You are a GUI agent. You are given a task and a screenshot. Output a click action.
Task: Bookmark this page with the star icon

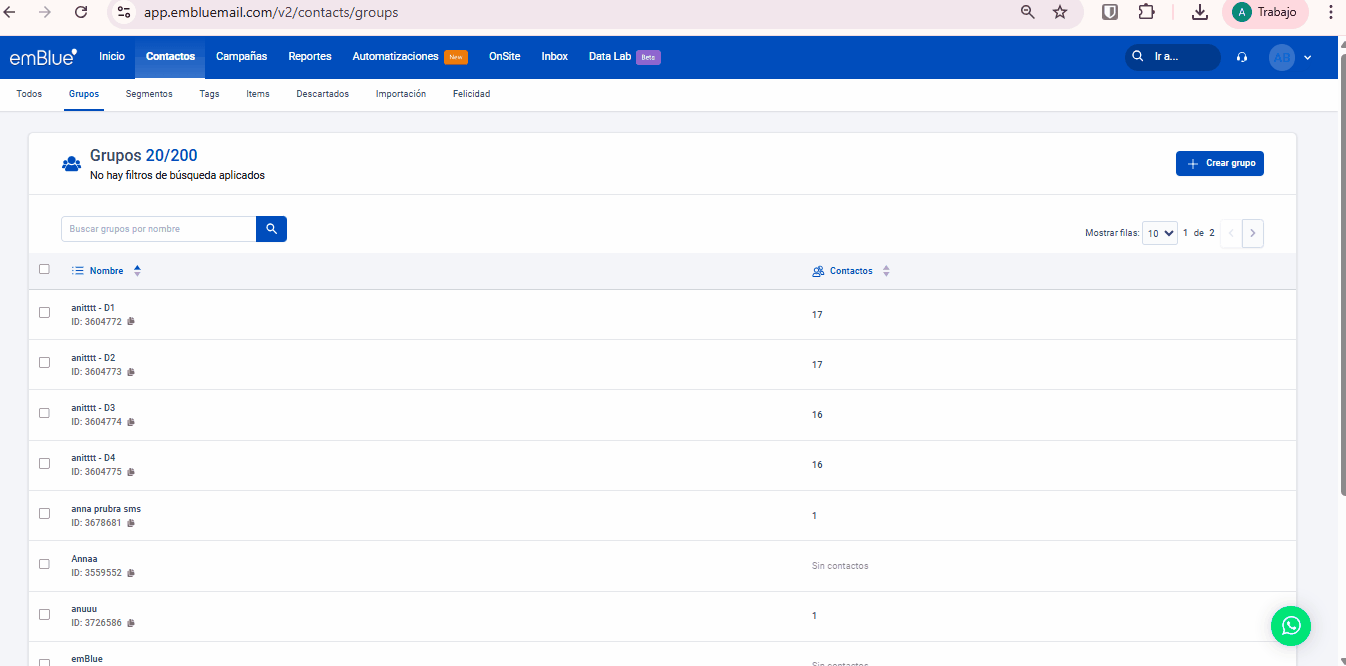pos(1060,12)
